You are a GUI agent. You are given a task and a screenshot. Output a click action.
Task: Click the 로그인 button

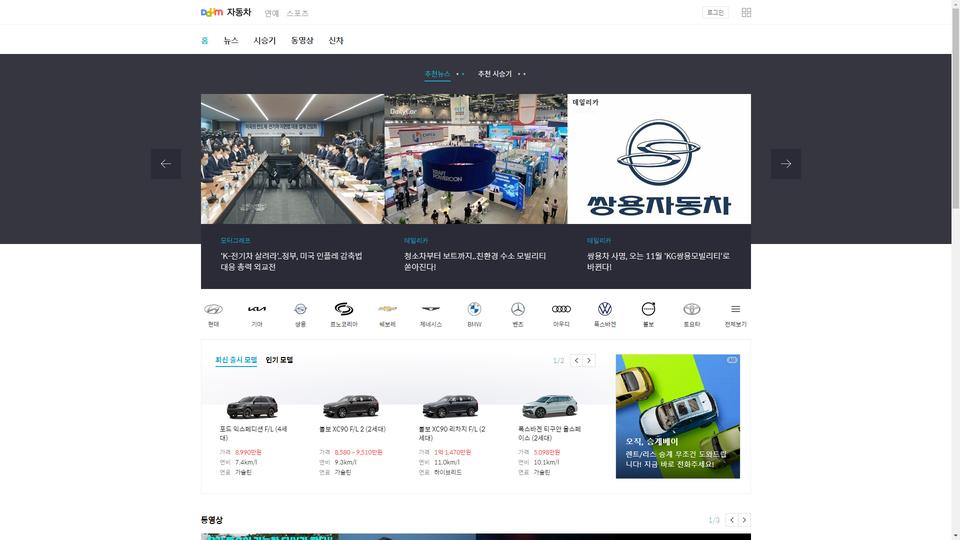point(715,12)
